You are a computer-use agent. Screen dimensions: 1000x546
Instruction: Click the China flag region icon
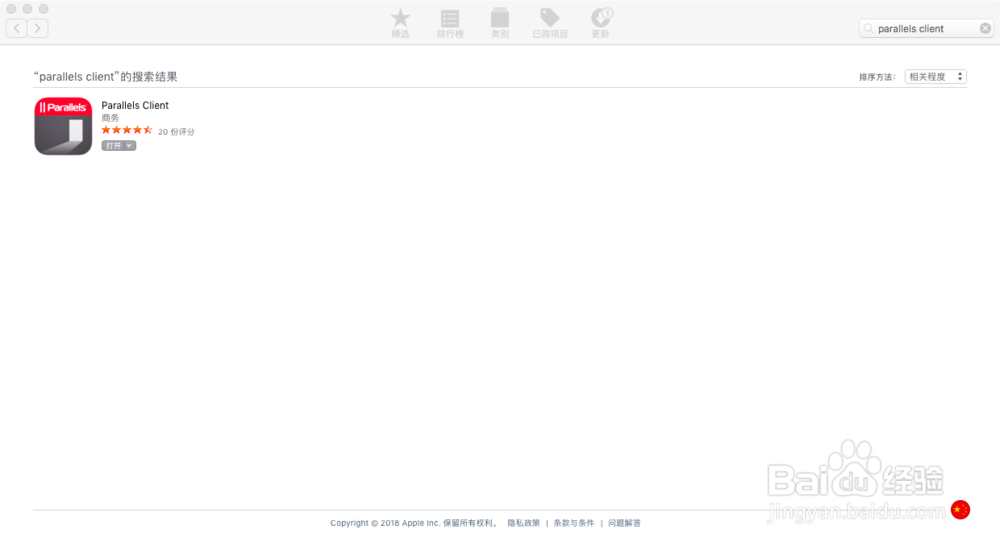point(960,510)
